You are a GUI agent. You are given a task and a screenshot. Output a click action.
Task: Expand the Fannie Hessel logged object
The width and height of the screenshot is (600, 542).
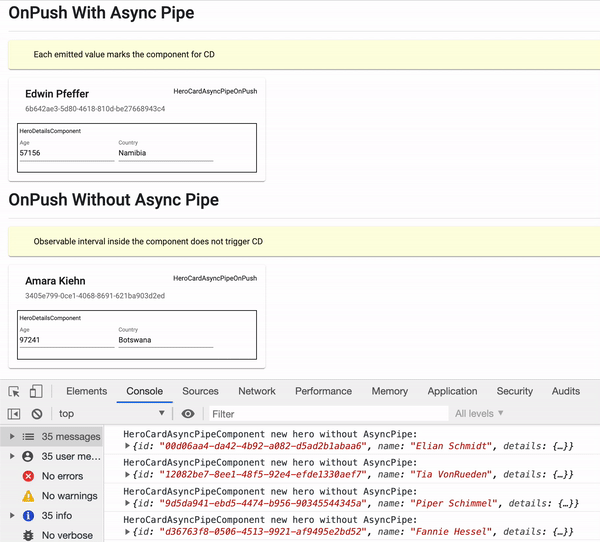coord(127,532)
